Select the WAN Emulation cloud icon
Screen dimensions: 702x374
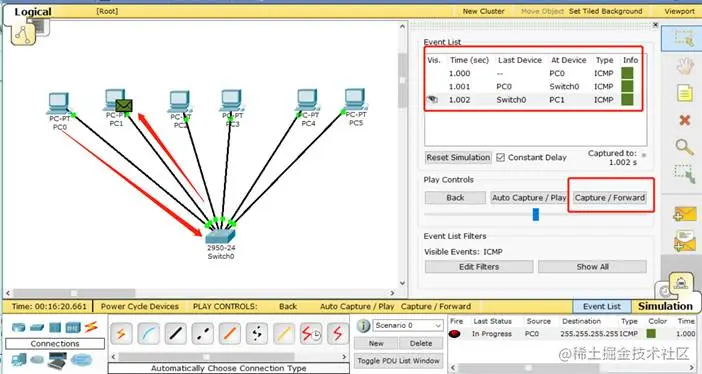37,360
